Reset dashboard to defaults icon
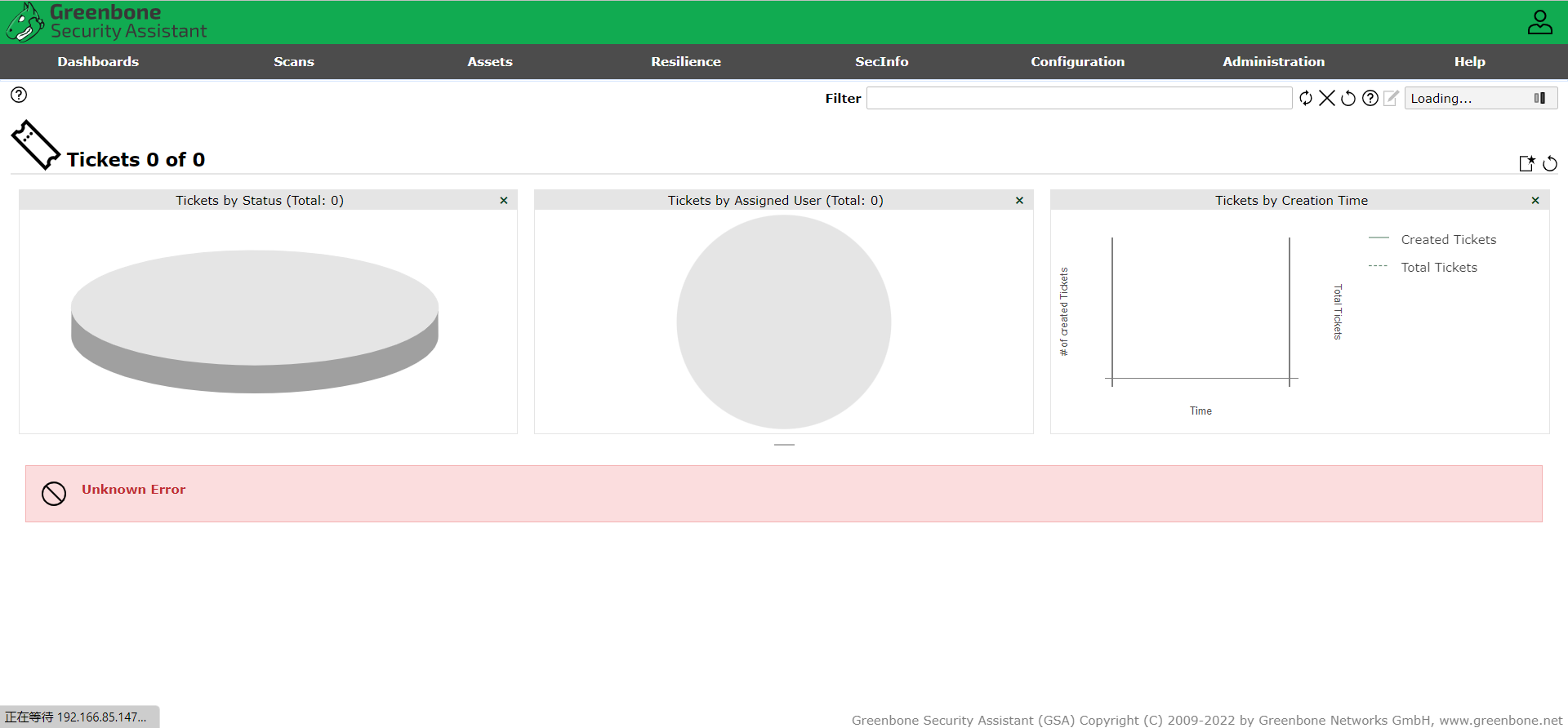This screenshot has height=728, width=1568. coord(1550,164)
